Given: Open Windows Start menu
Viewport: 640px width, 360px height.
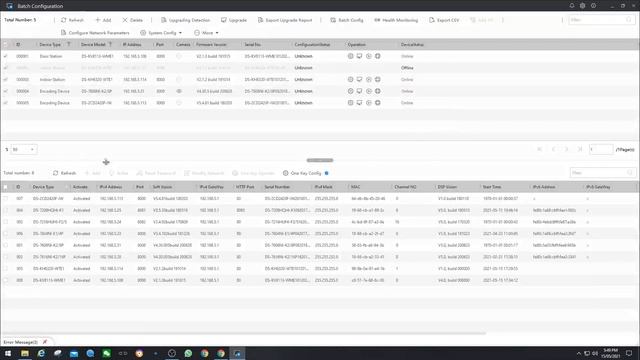Looking at the screenshot, I should click(x=8, y=353).
